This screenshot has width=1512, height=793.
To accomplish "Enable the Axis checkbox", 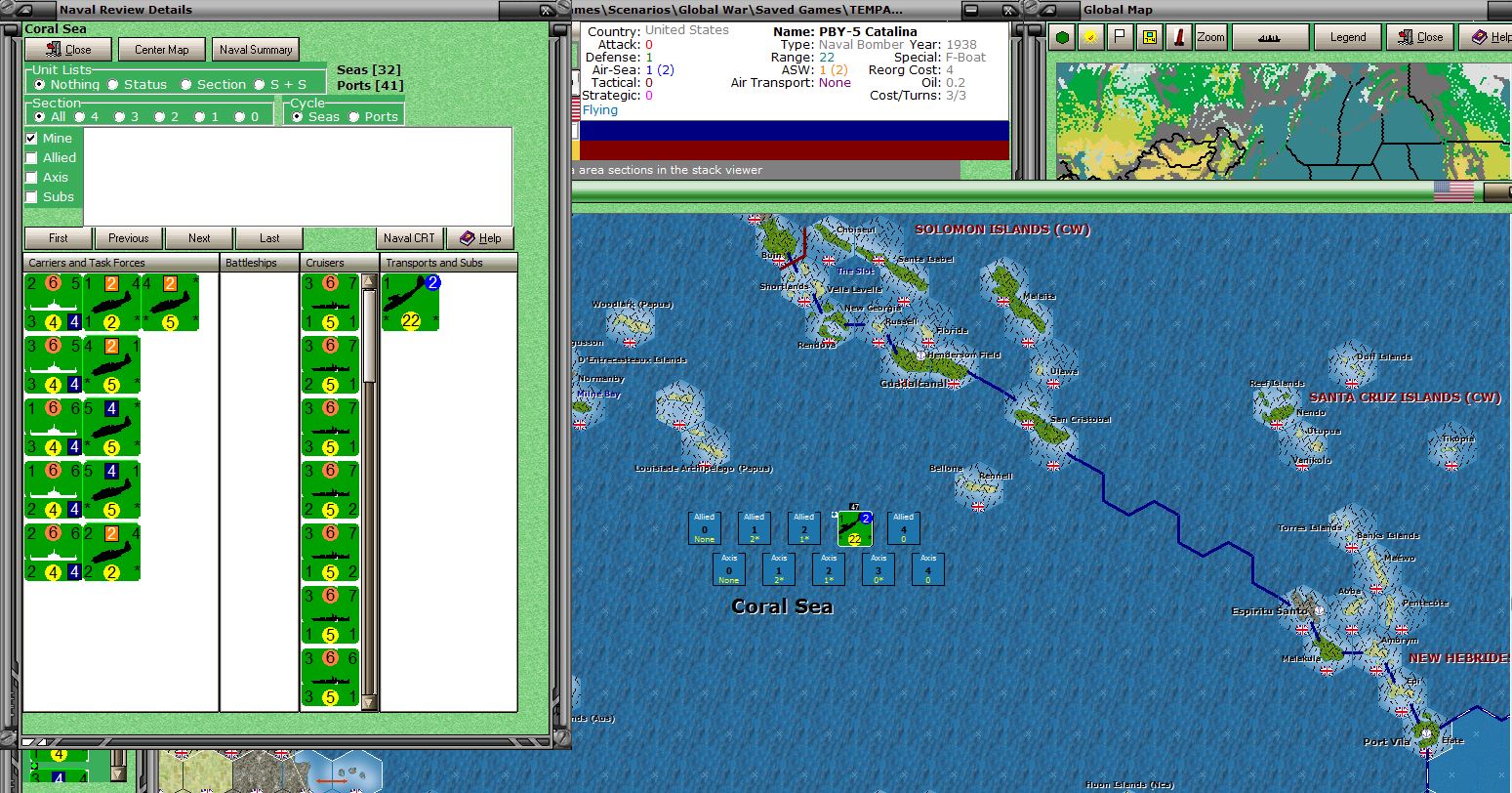I will (x=32, y=178).
